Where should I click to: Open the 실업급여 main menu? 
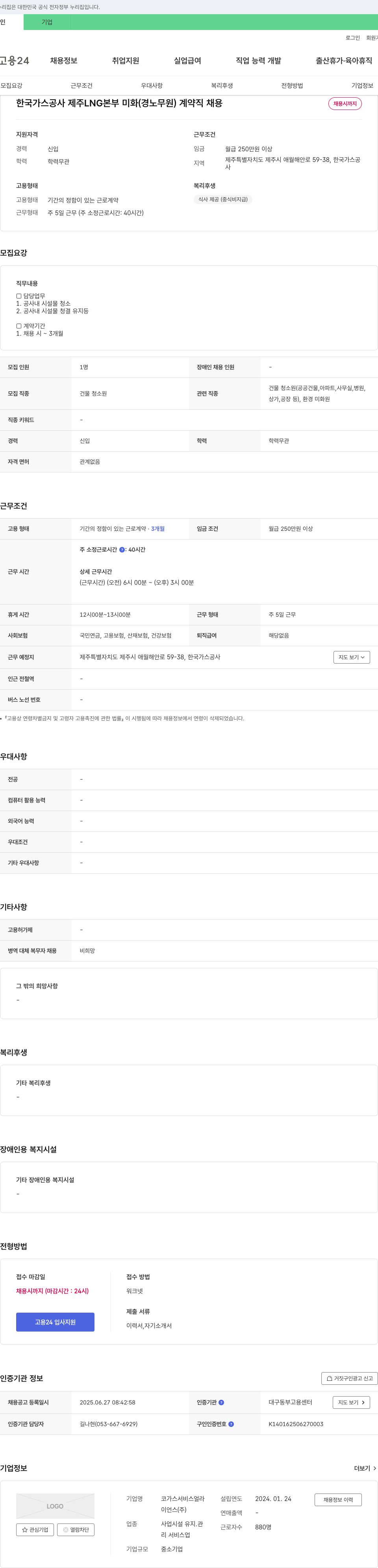pos(188,61)
